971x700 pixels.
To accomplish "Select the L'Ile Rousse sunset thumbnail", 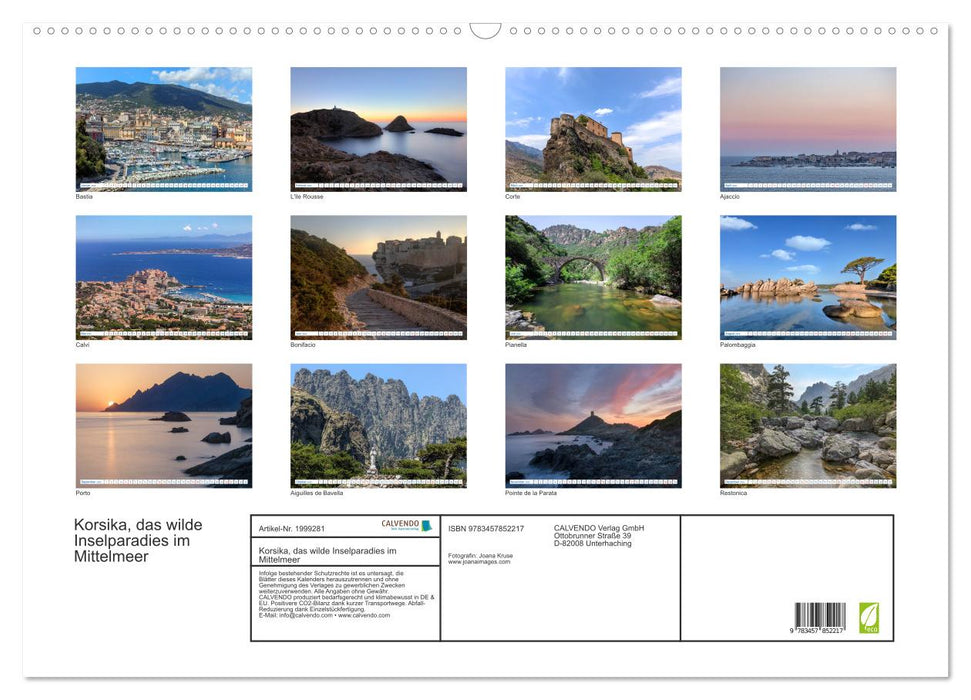I will coord(378,128).
